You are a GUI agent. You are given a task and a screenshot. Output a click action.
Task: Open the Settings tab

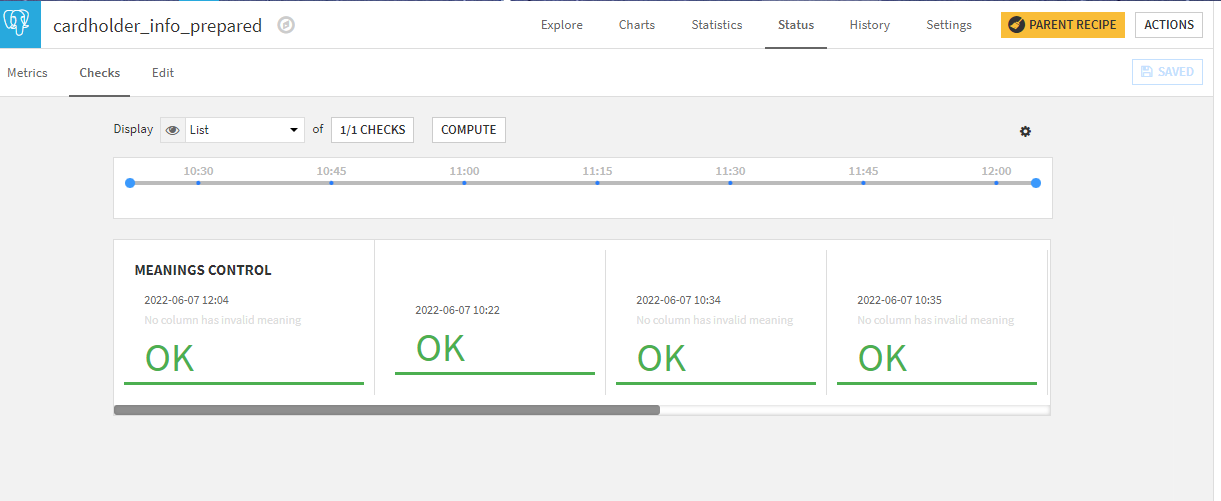click(x=948, y=25)
